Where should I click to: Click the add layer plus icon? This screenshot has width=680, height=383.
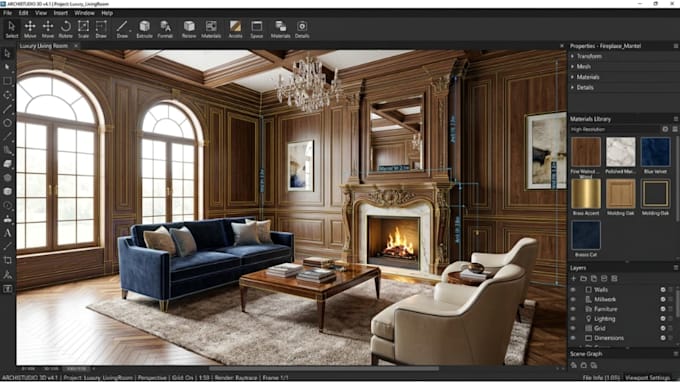click(x=574, y=278)
